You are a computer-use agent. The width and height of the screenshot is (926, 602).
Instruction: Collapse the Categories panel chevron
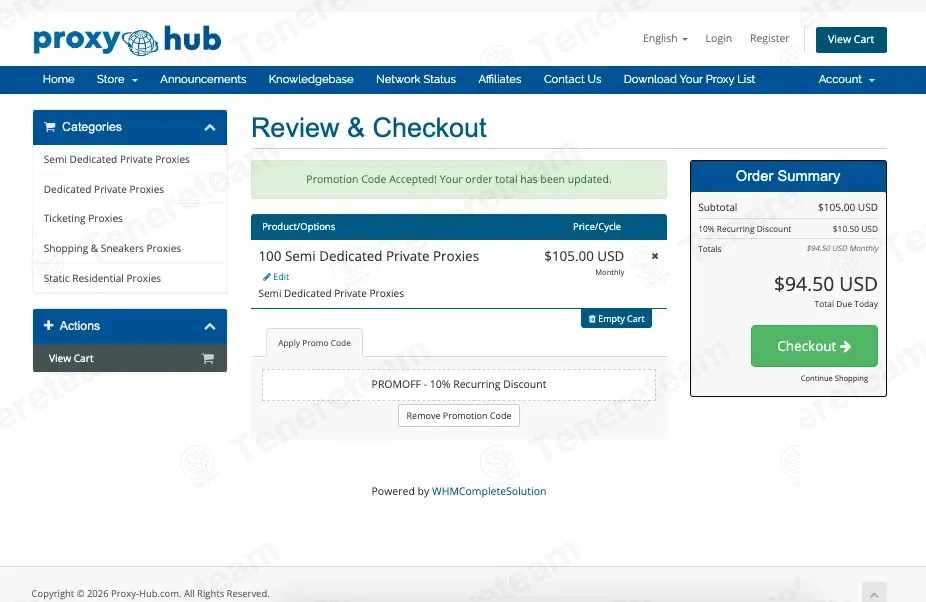click(x=210, y=127)
